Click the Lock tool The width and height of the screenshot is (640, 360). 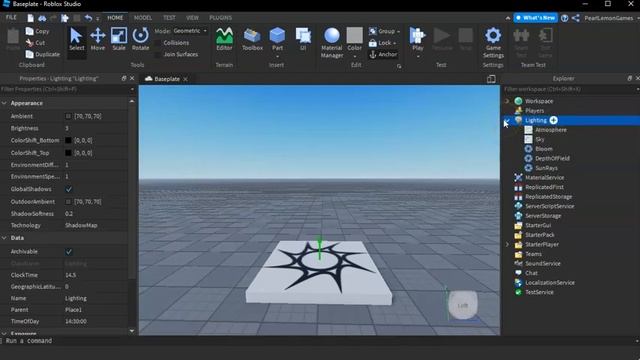[x=382, y=43]
